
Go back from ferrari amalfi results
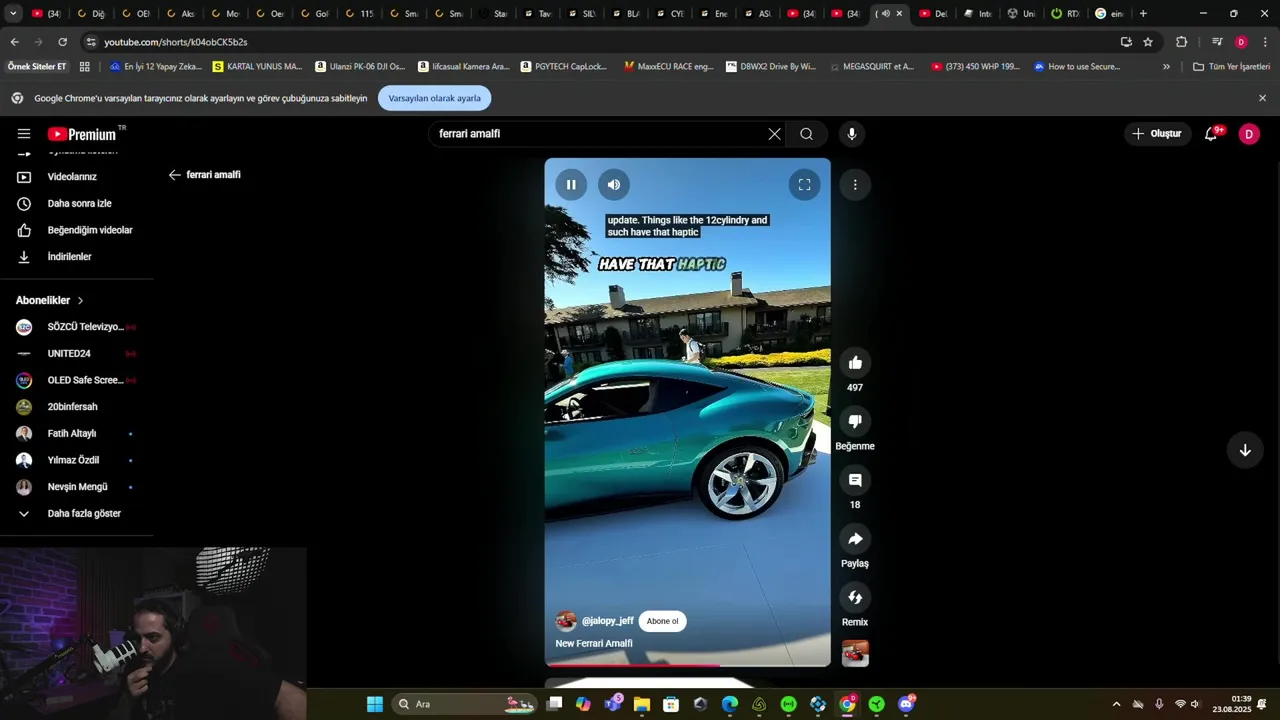coord(174,175)
